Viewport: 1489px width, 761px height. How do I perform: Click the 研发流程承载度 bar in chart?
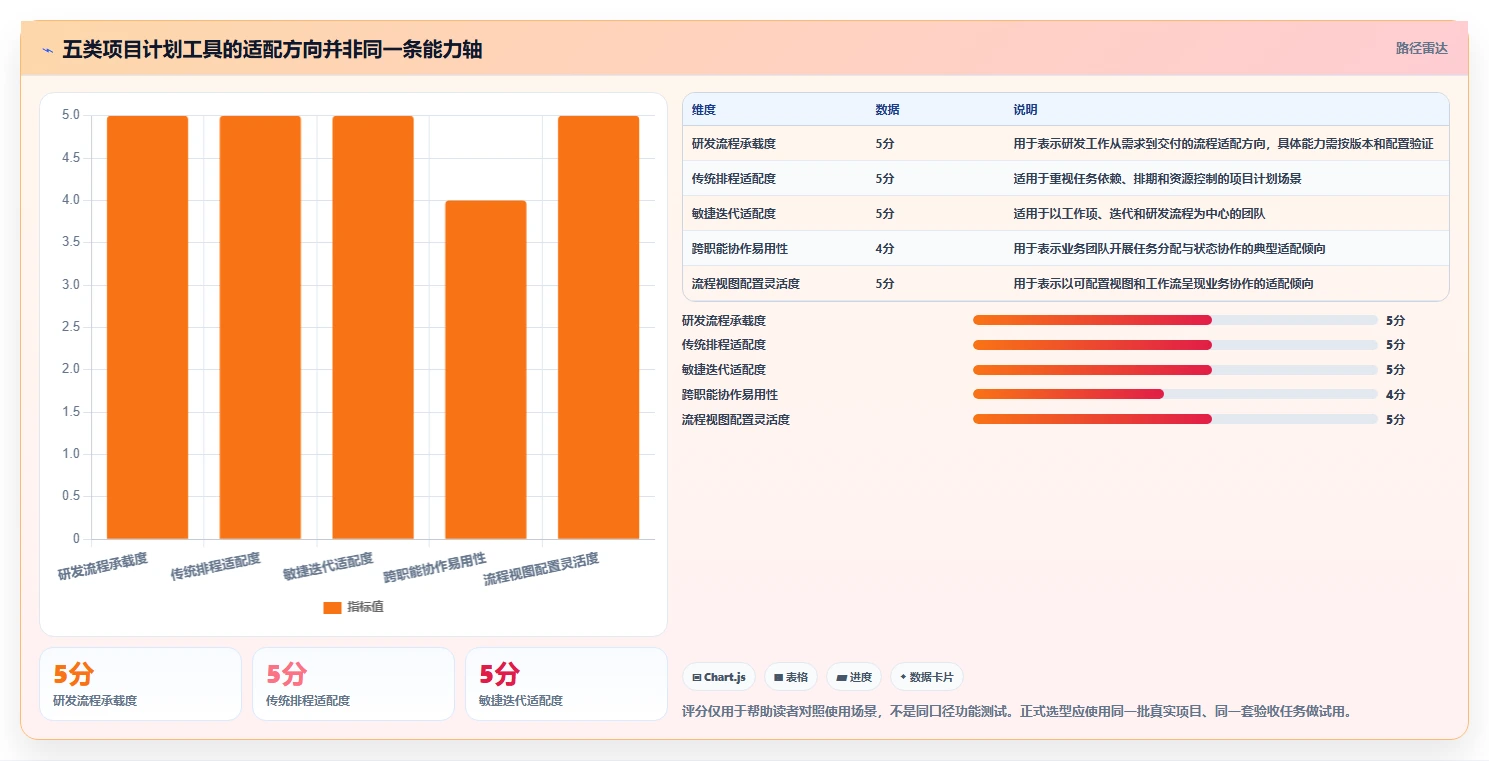147,327
